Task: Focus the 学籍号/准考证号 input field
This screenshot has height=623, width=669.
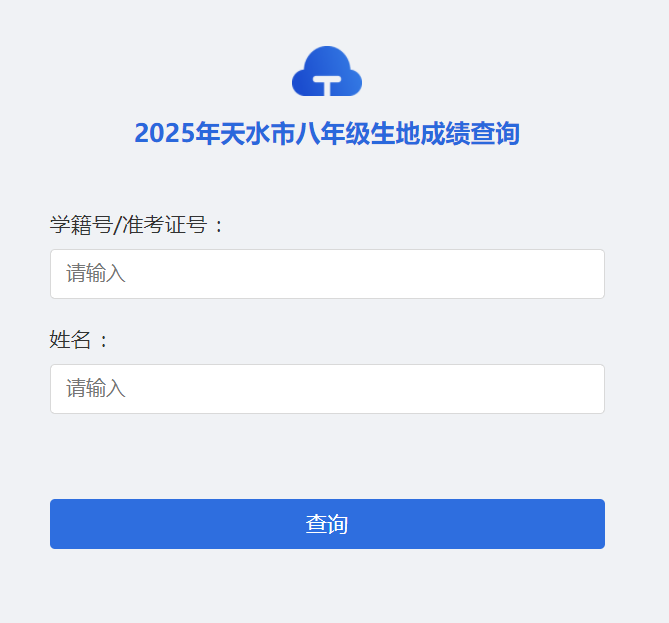Action: pos(327,274)
